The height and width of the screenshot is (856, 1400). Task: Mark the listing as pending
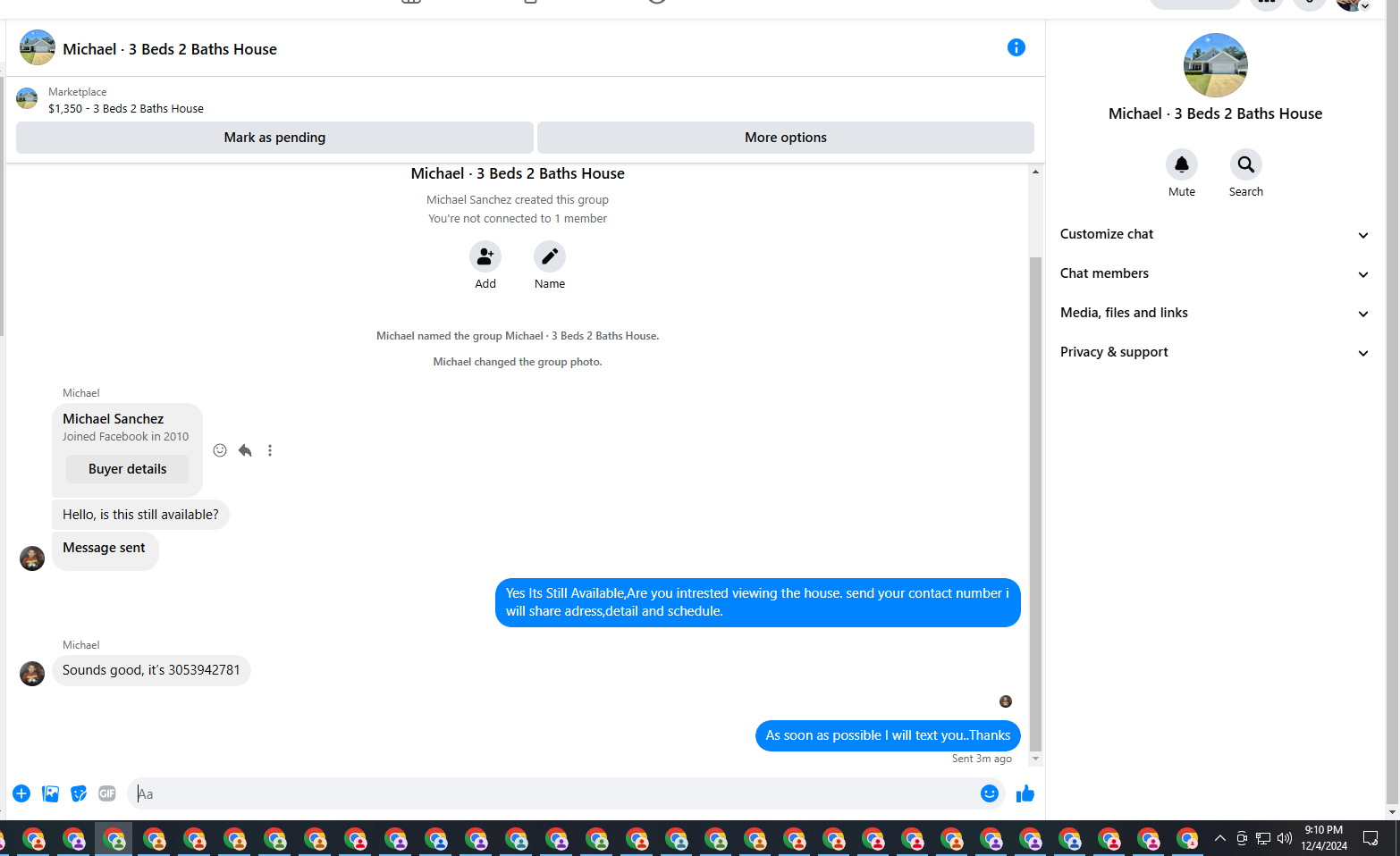pos(274,138)
